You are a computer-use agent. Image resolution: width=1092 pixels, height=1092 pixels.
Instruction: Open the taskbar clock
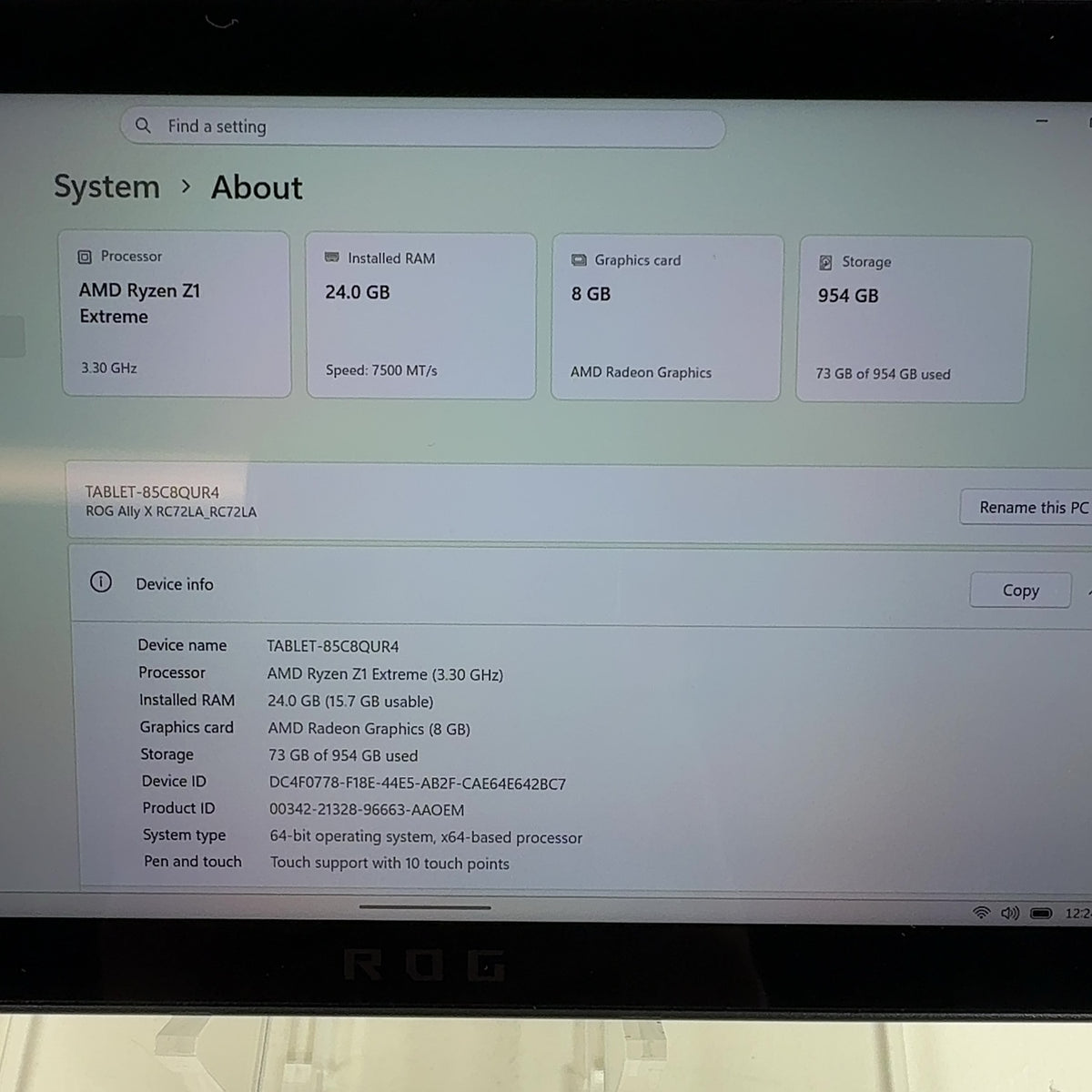pyautogui.click(x=1077, y=913)
